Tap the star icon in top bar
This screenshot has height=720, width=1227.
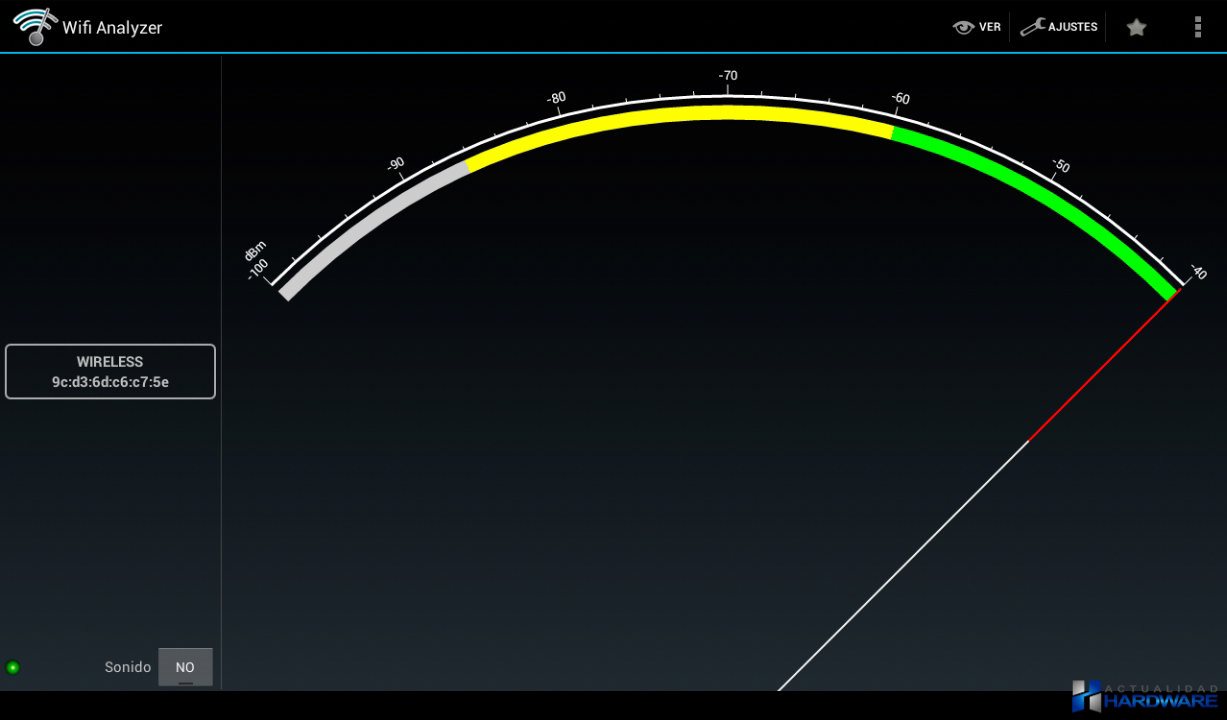coord(1136,27)
